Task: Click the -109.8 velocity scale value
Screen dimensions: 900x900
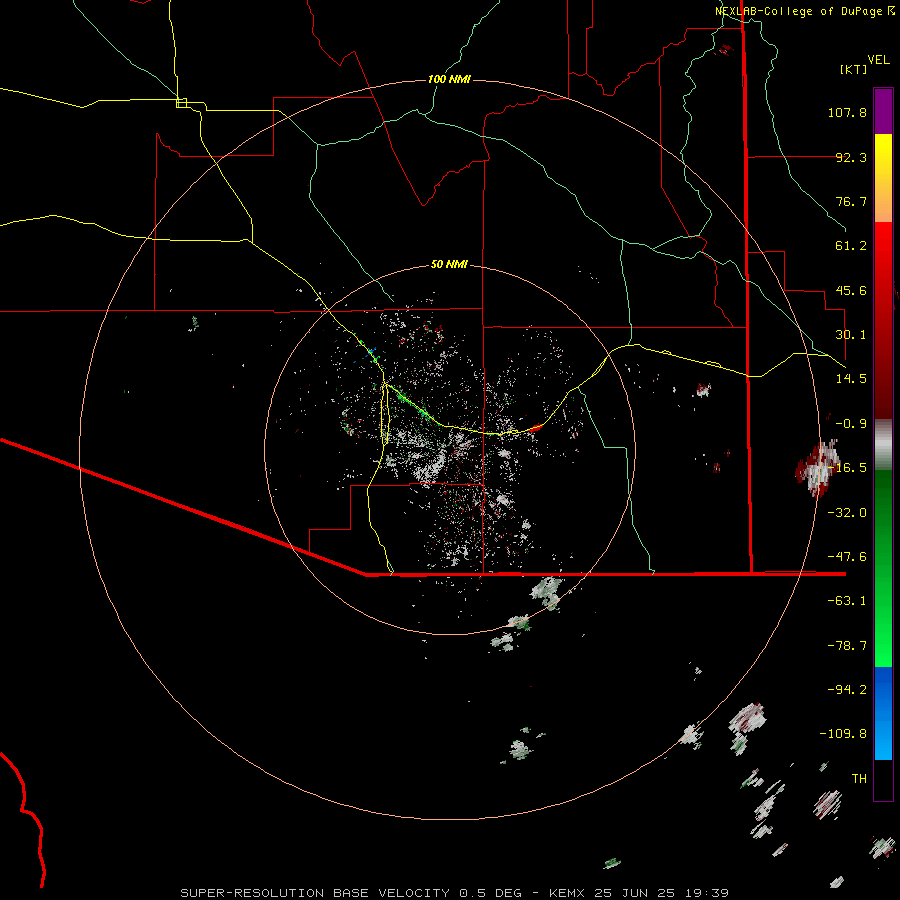Action: [x=843, y=734]
